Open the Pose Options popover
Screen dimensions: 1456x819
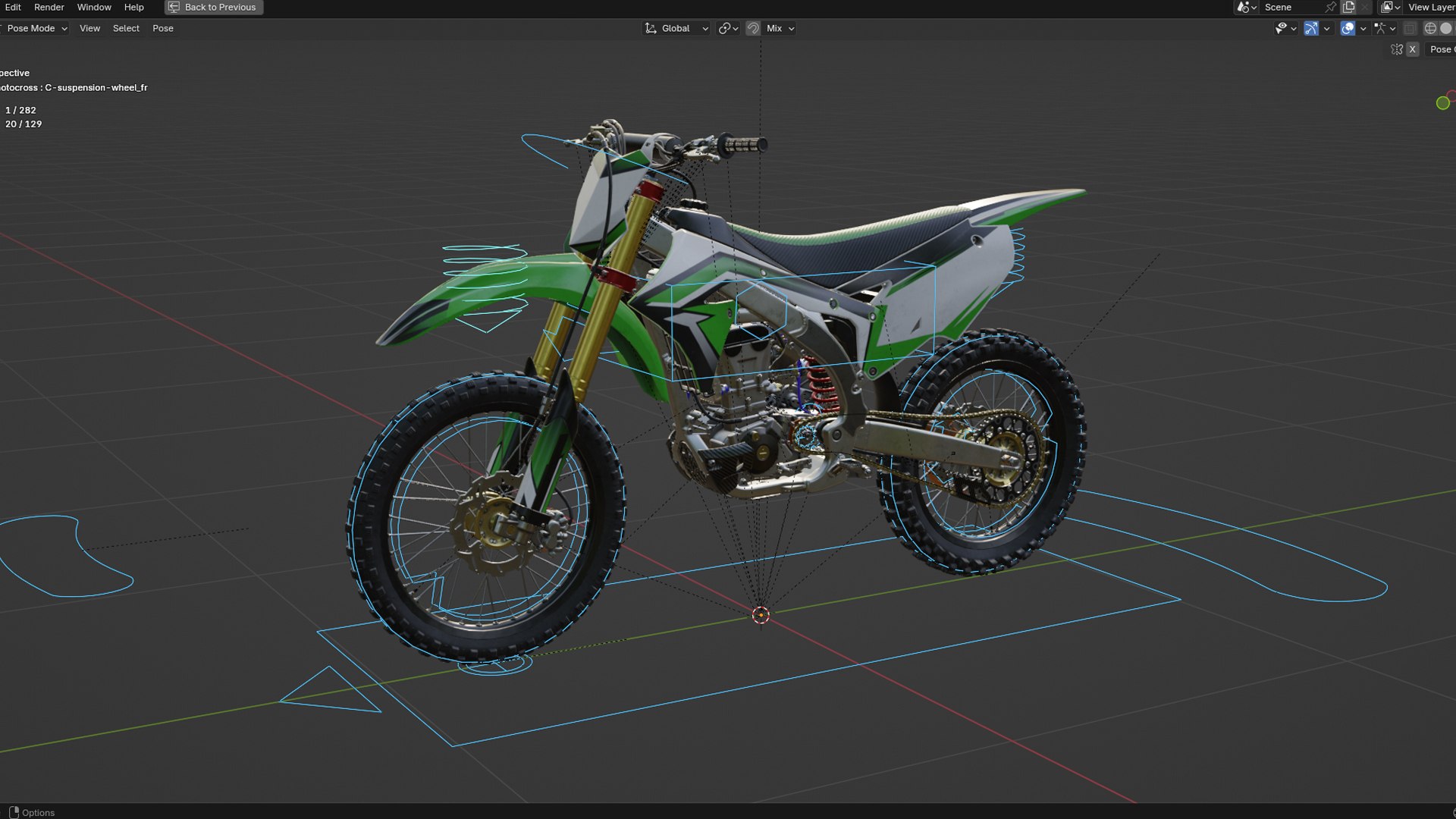[1441, 49]
